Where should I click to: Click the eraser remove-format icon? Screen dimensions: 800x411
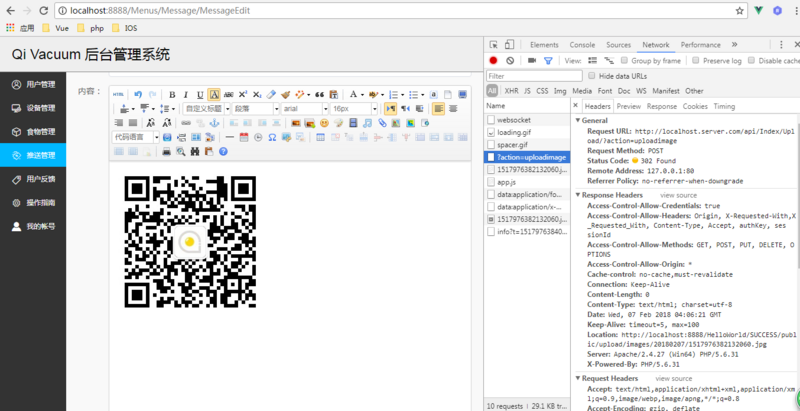271,94
